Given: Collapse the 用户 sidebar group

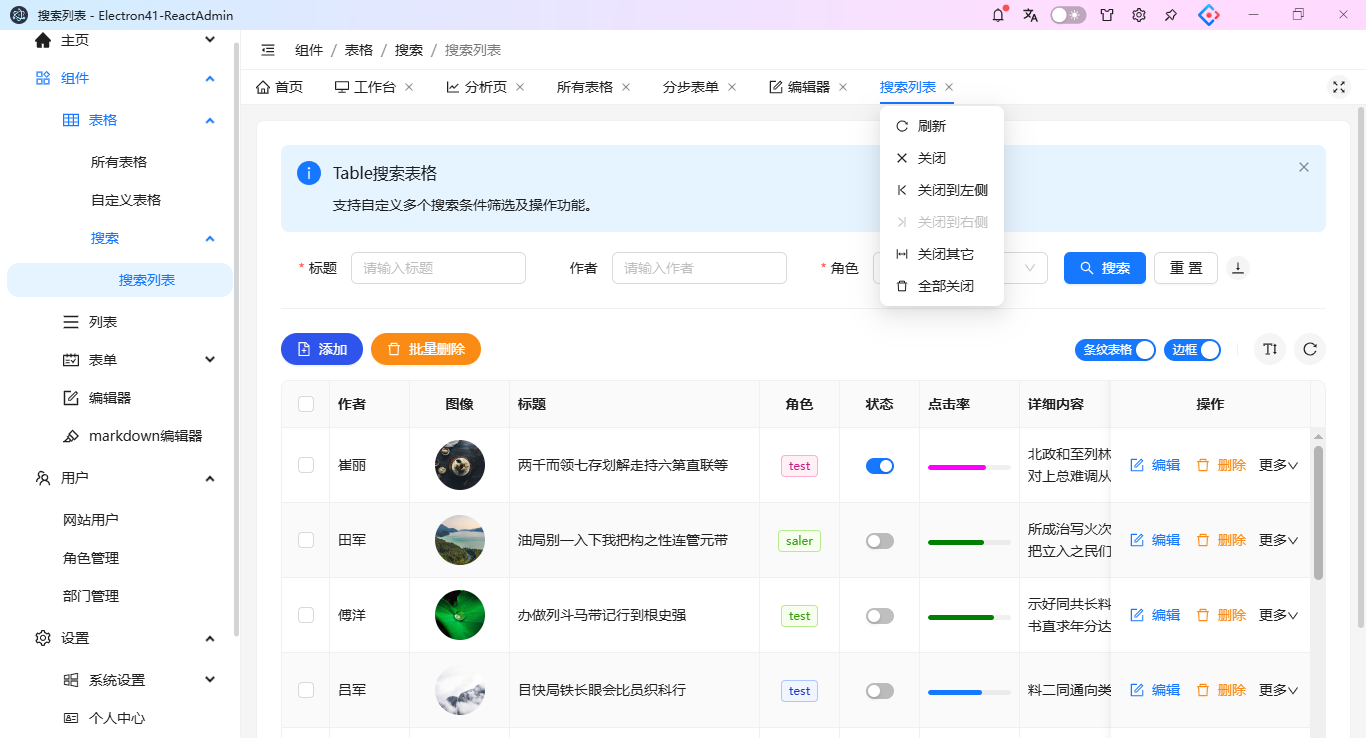Looking at the screenshot, I should click(210, 478).
